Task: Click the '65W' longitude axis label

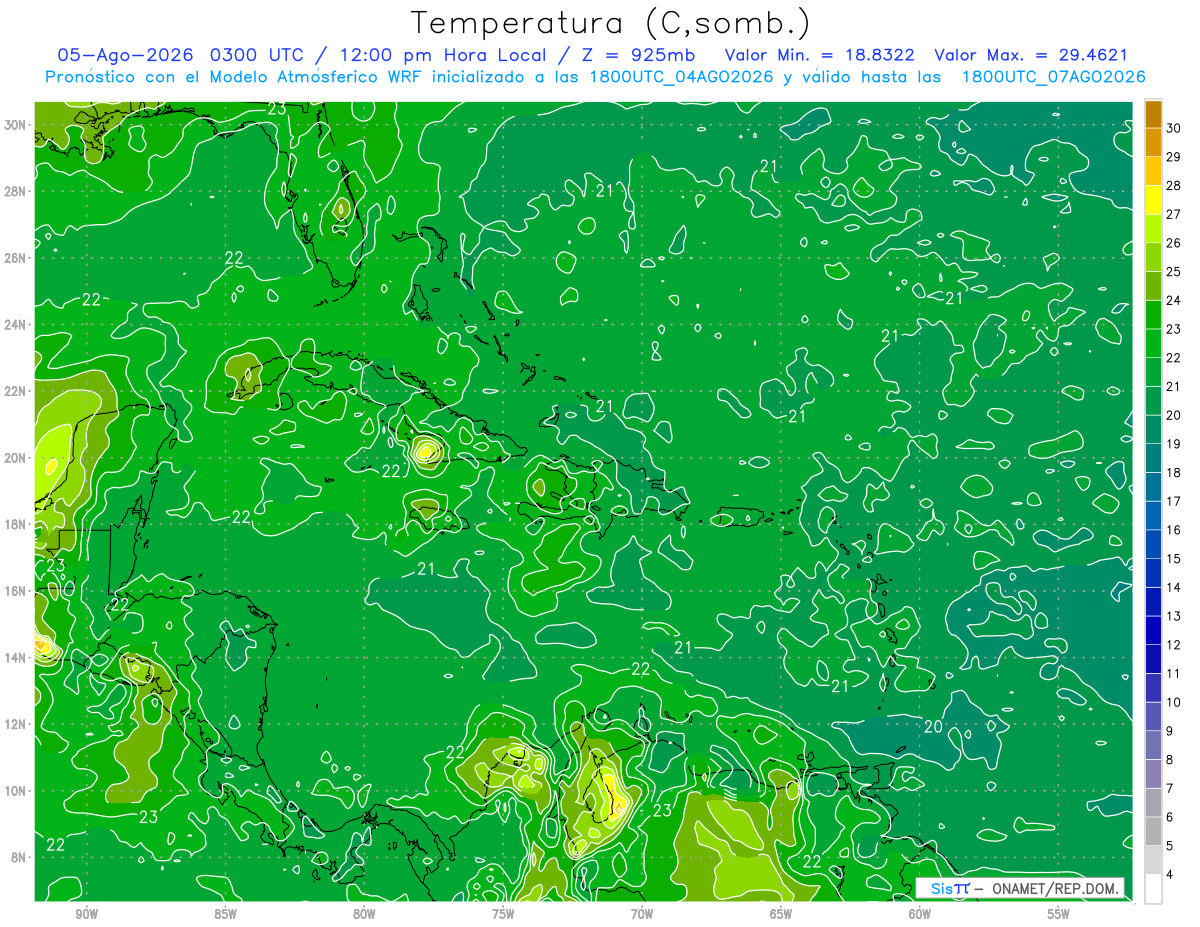Action: (x=781, y=914)
